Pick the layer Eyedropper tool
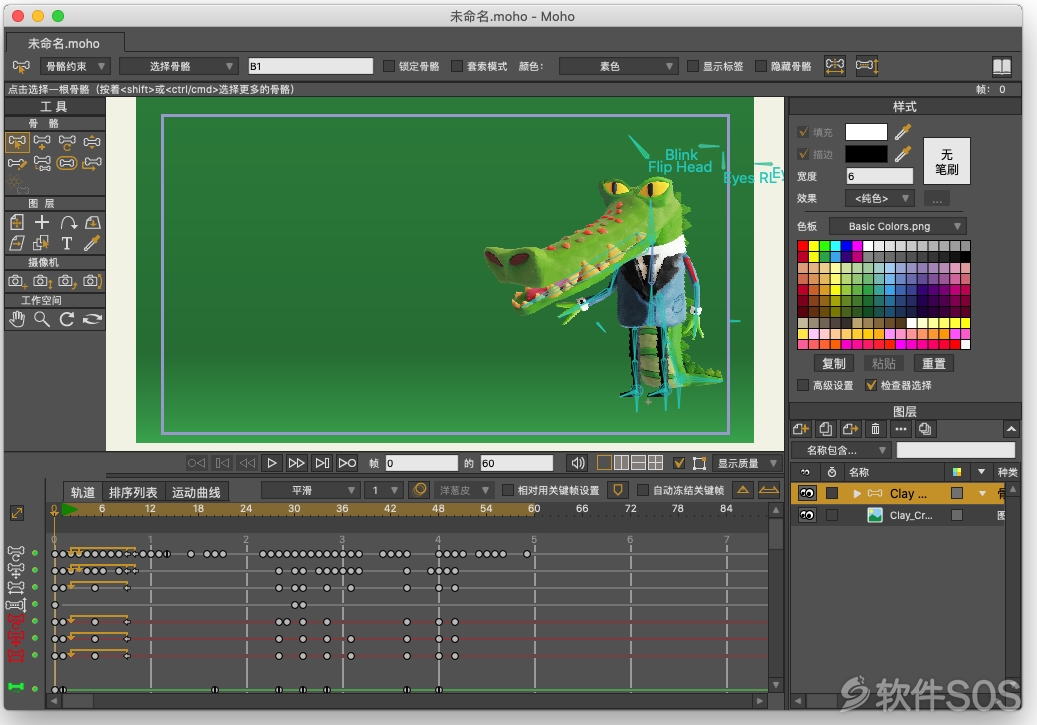Screen dimensions: 1037x725 92,243
